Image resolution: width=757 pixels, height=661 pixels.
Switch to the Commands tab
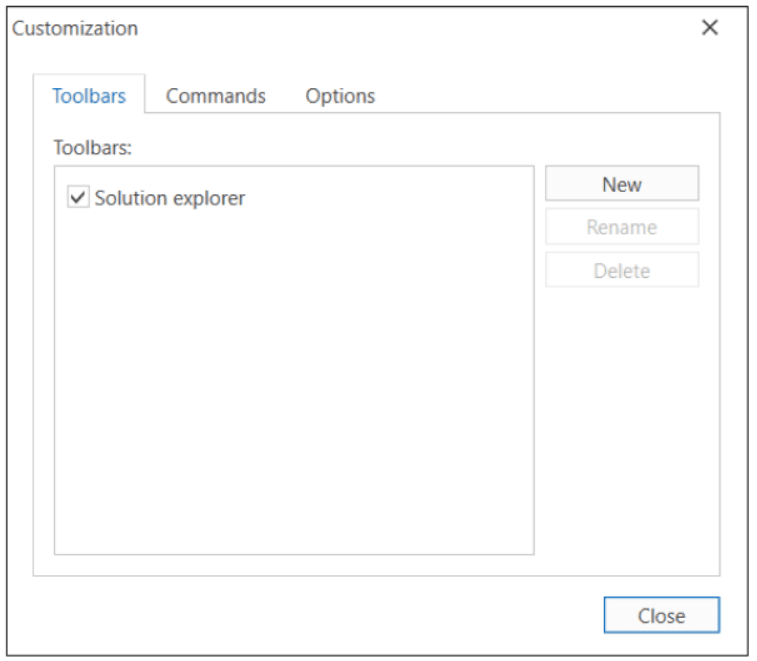(x=215, y=96)
